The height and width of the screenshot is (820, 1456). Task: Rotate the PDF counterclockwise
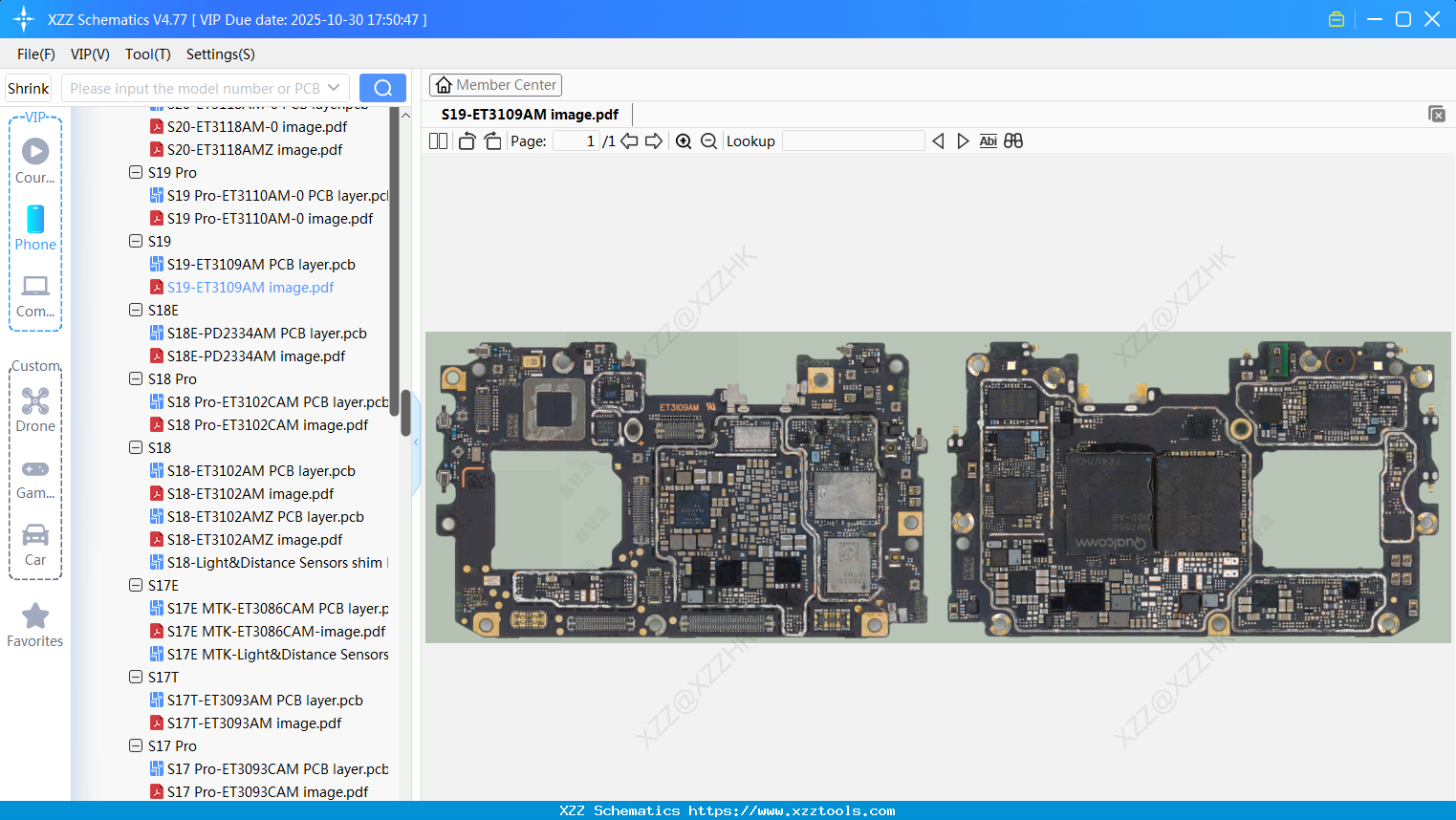pos(466,140)
